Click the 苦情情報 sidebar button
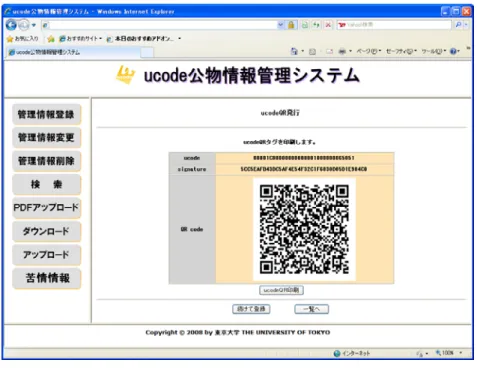477x369 pixels. pyautogui.click(x=46, y=278)
